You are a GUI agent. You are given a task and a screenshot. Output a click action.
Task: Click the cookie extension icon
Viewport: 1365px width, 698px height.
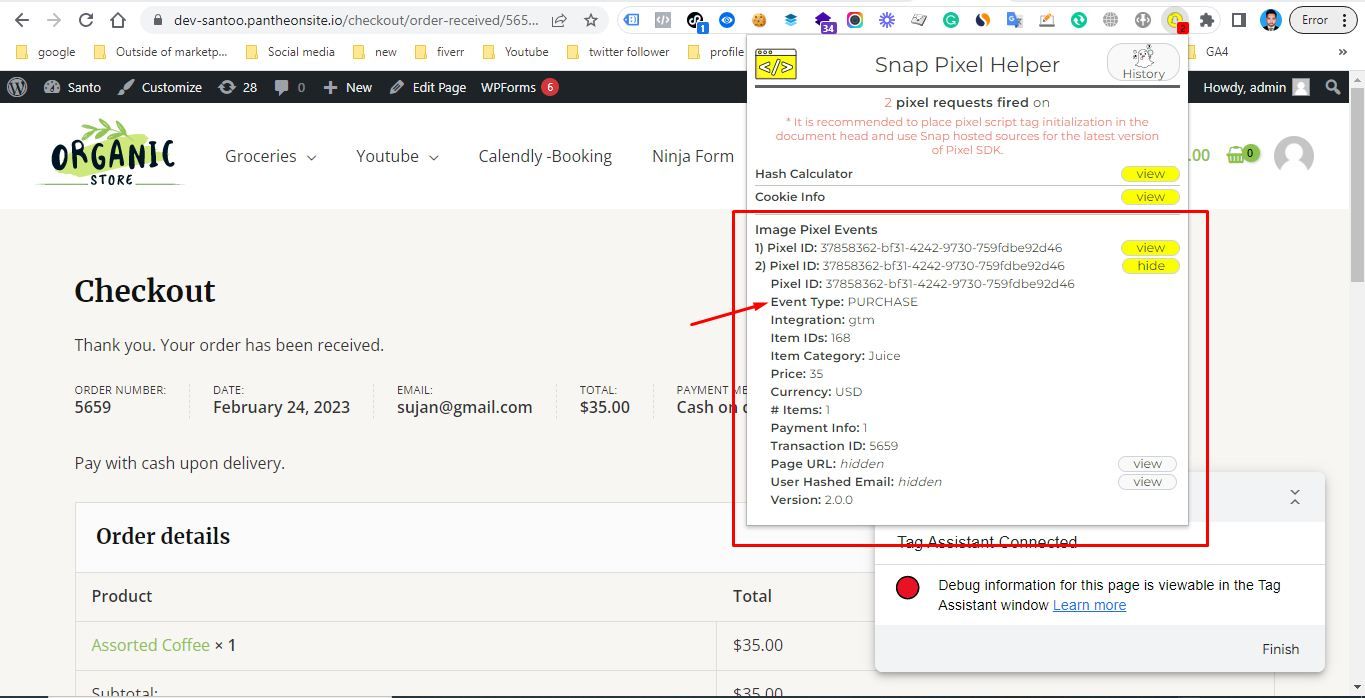[x=759, y=20]
